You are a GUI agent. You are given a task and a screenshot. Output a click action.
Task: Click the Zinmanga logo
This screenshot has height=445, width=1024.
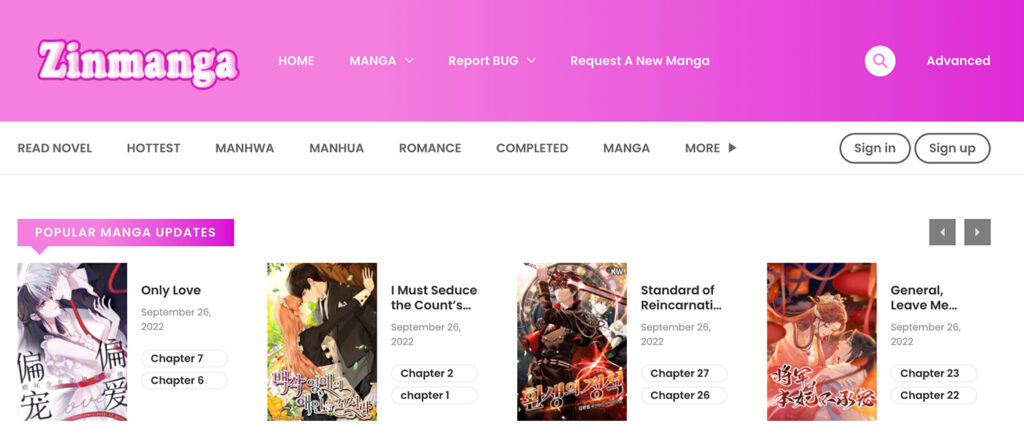pos(138,63)
